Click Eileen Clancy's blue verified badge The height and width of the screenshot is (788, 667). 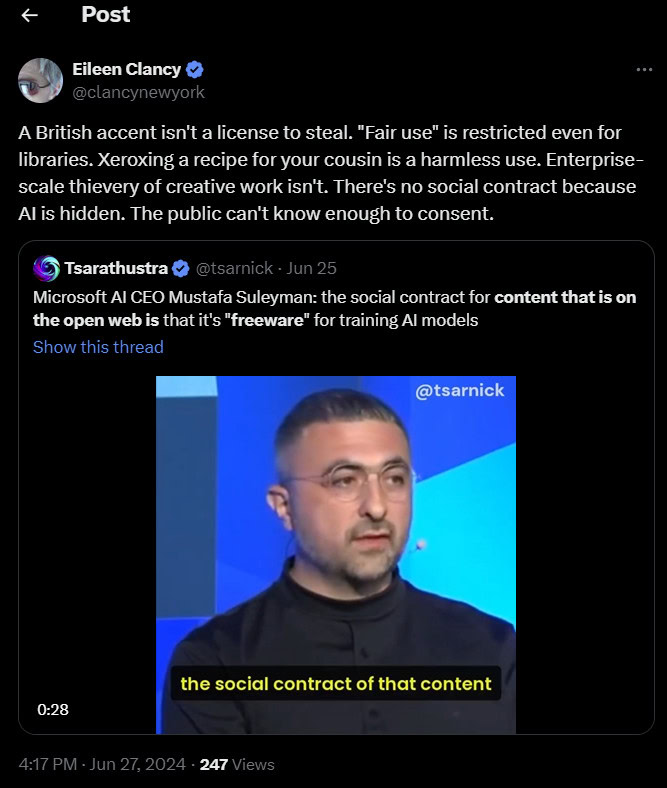[195, 69]
